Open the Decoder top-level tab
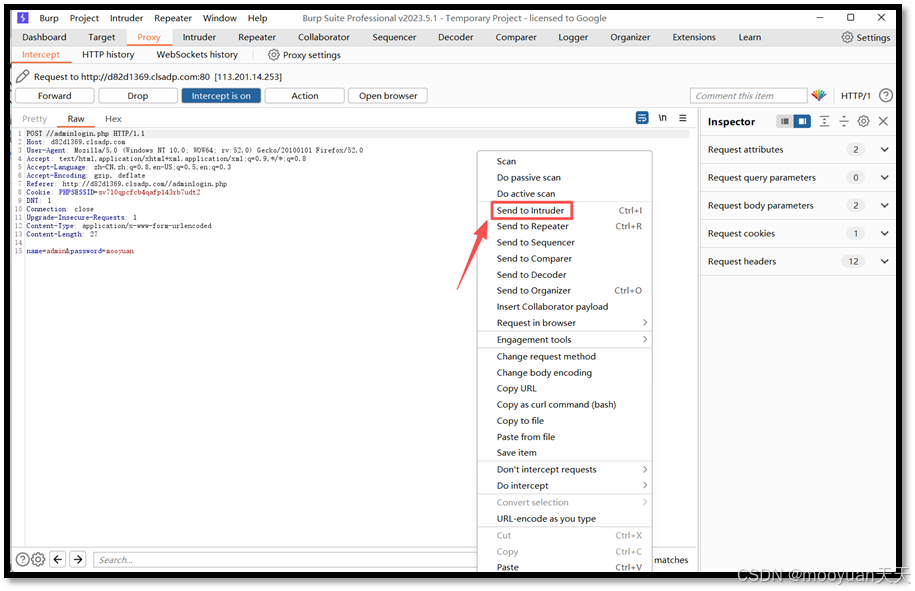Image resolution: width=915 pixels, height=591 pixels. [x=456, y=37]
